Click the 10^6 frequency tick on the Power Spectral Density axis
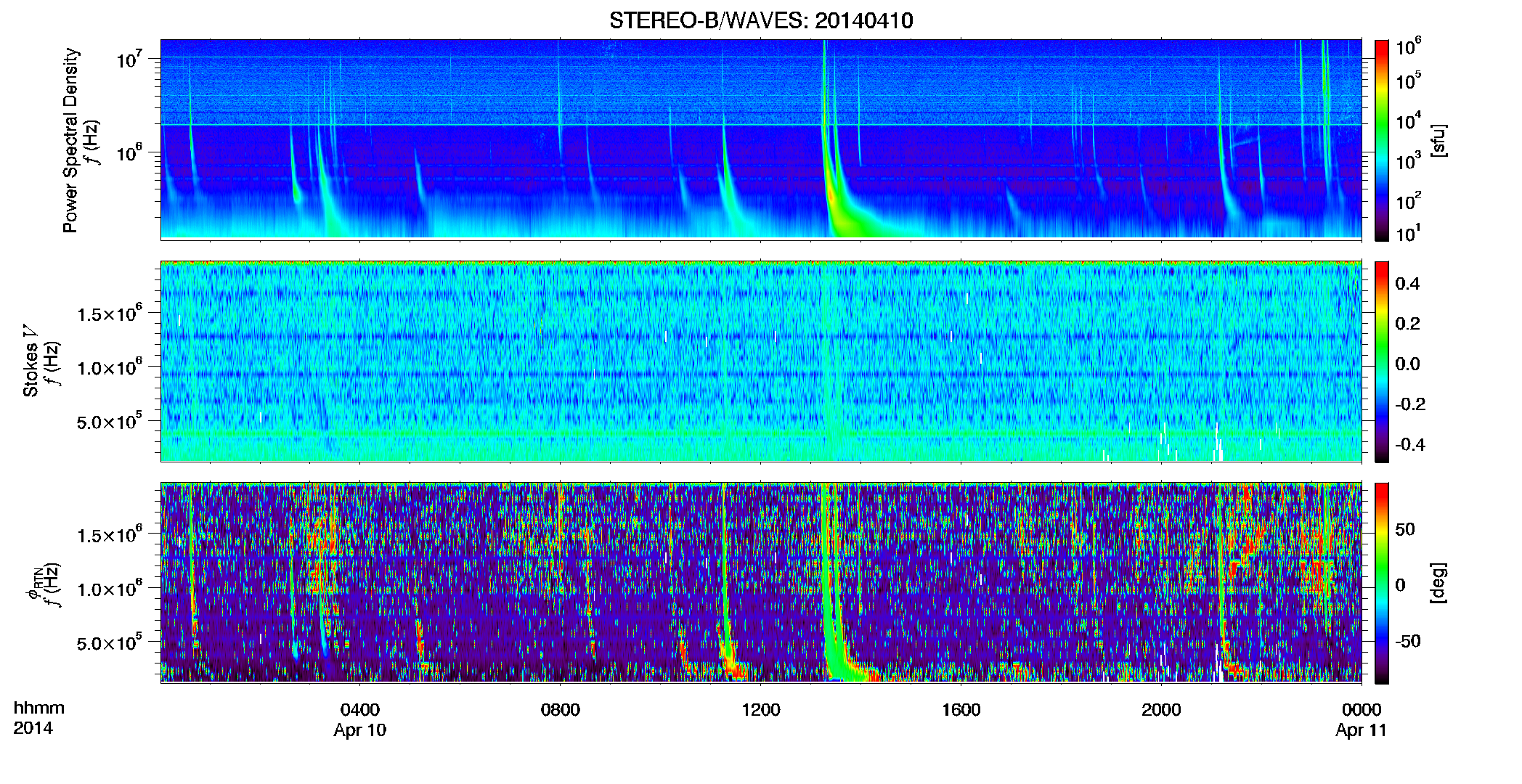 coord(130,152)
